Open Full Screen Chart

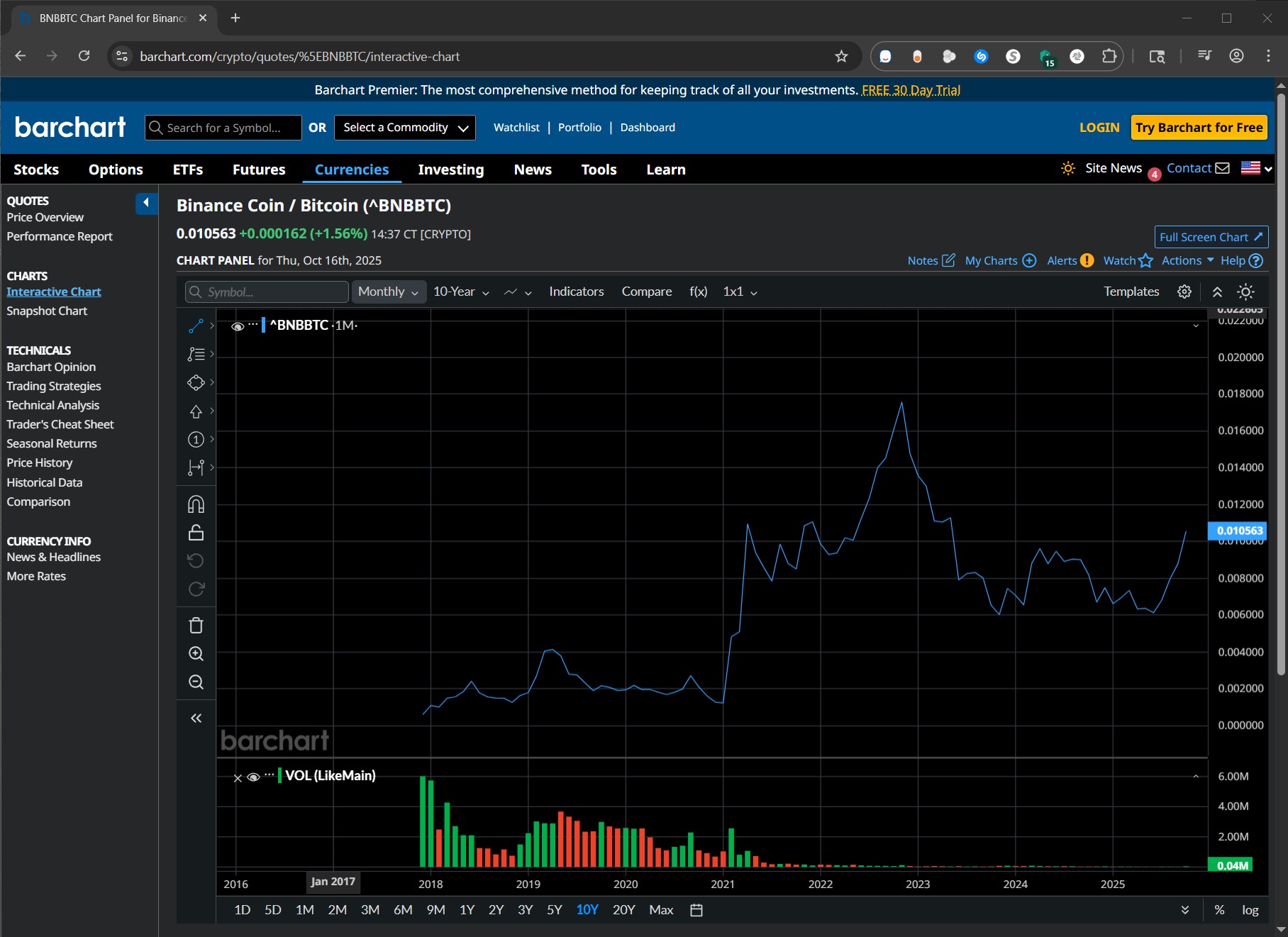click(x=1211, y=237)
